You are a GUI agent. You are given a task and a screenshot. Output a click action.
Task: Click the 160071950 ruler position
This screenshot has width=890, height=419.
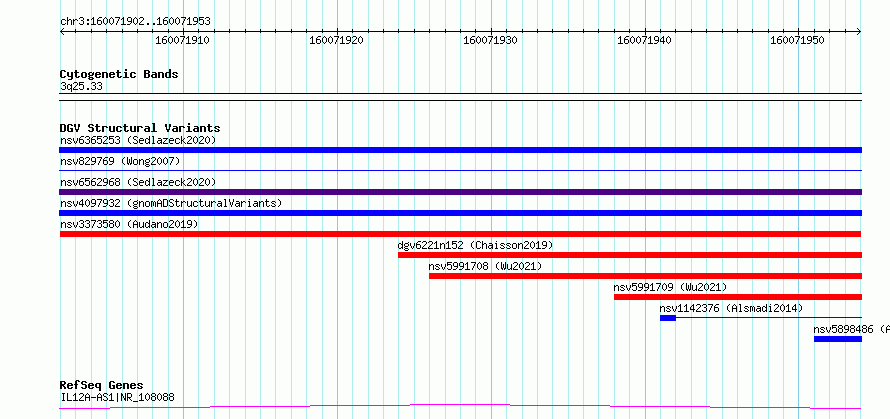[x=797, y=40]
